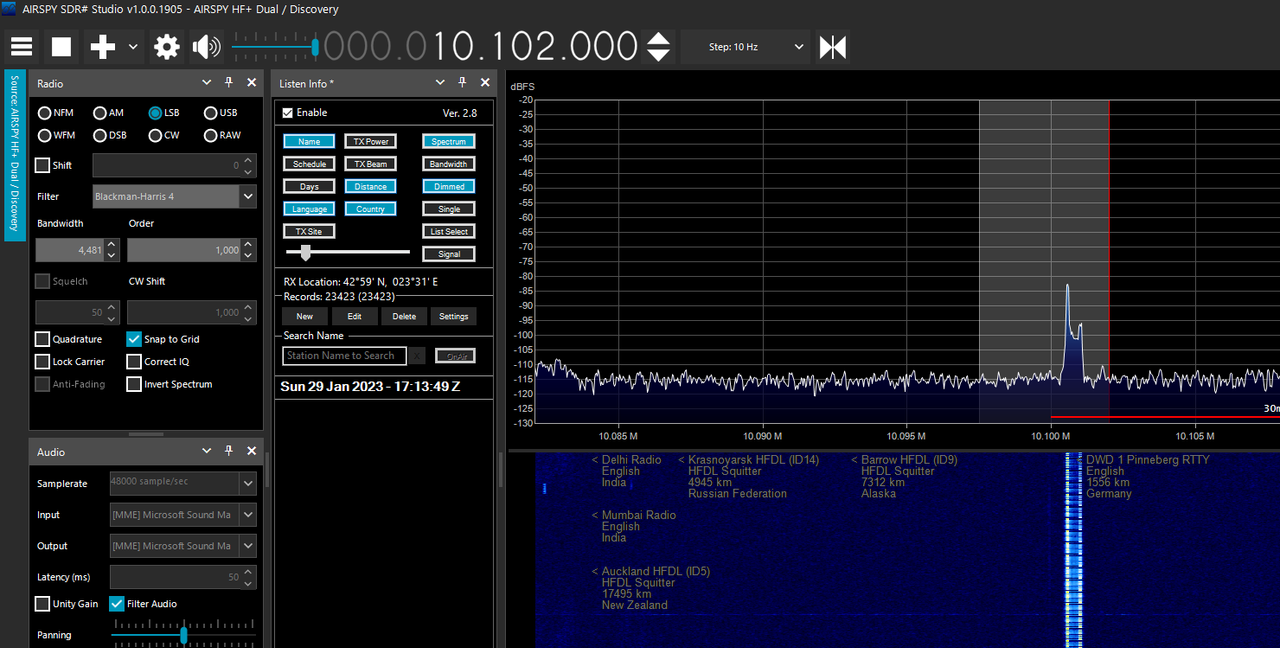This screenshot has width=1280, height=648.
Task: Click the Settings button in Listen Info
Action: (x=453, y=316)
